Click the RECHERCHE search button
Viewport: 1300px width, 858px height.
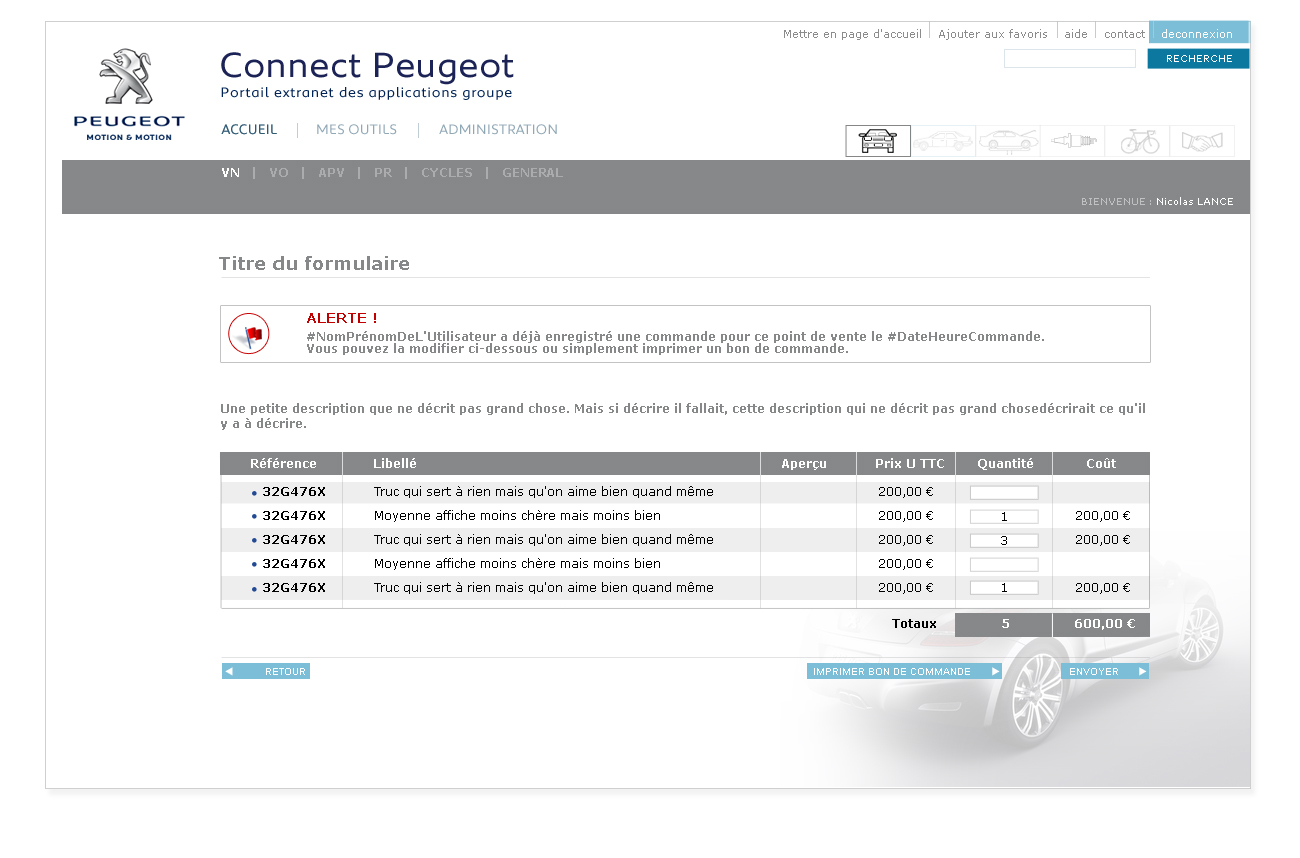(x=1198, y=59)
